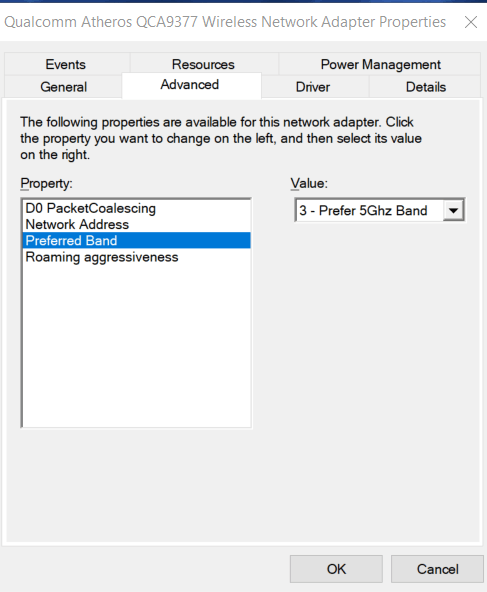487x592 pixels.
Task: Open the Power Management tab
Action: tap(381, 64)
